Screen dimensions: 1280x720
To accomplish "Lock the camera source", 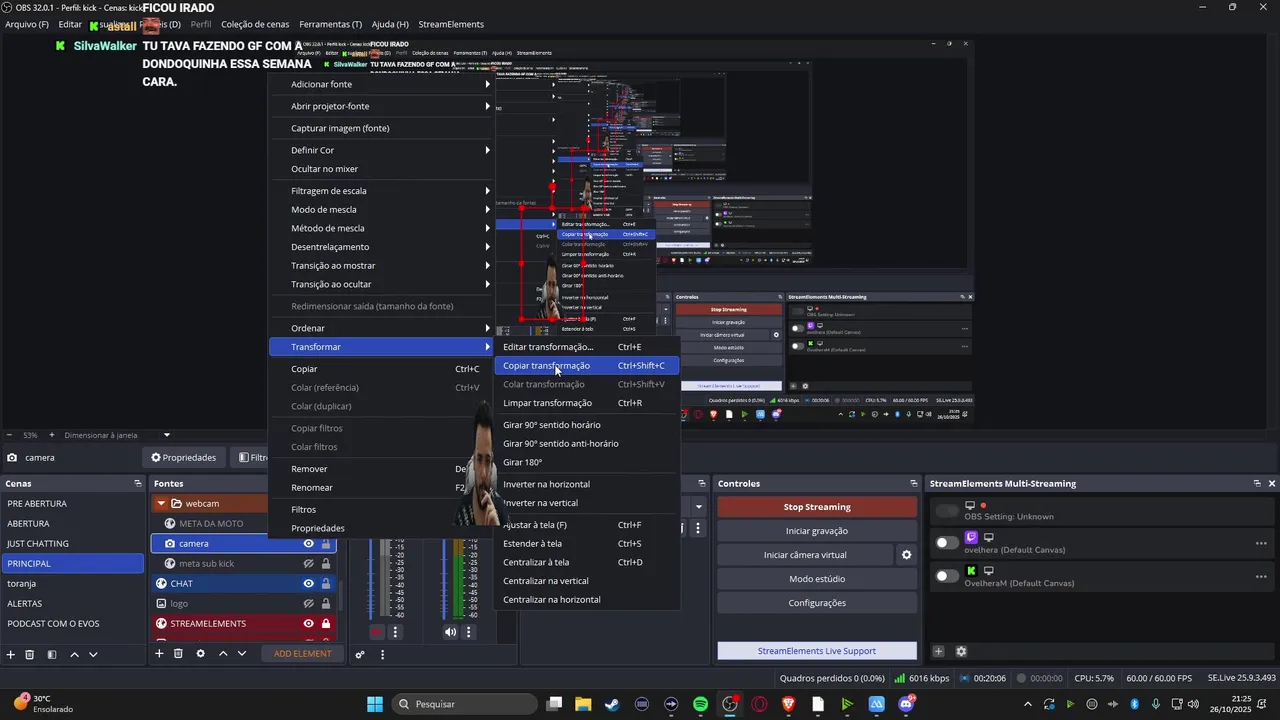I will [x=325, y=543].
